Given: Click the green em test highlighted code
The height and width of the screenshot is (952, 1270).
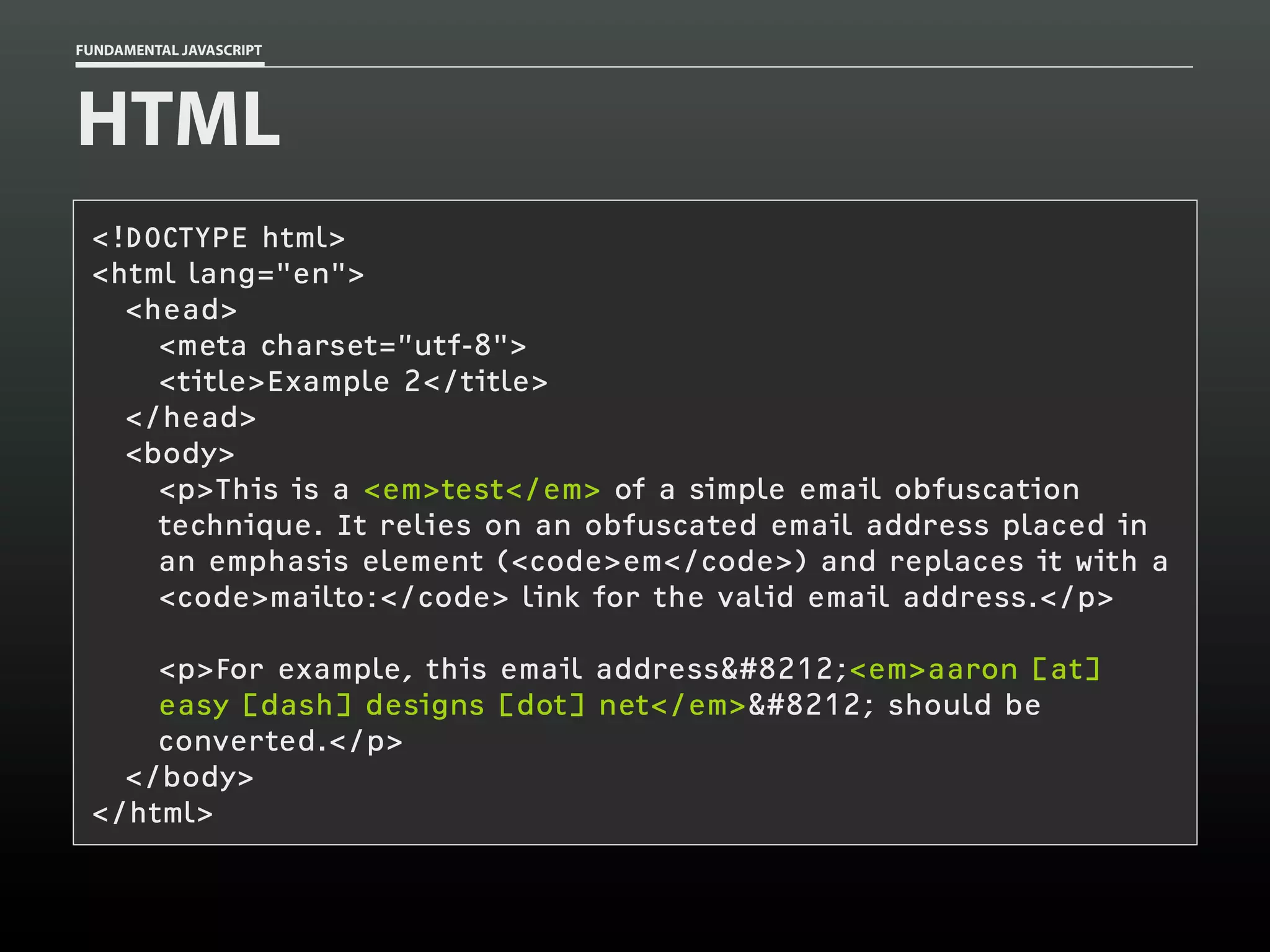Looking at the screenshot, I should (482, 490).
